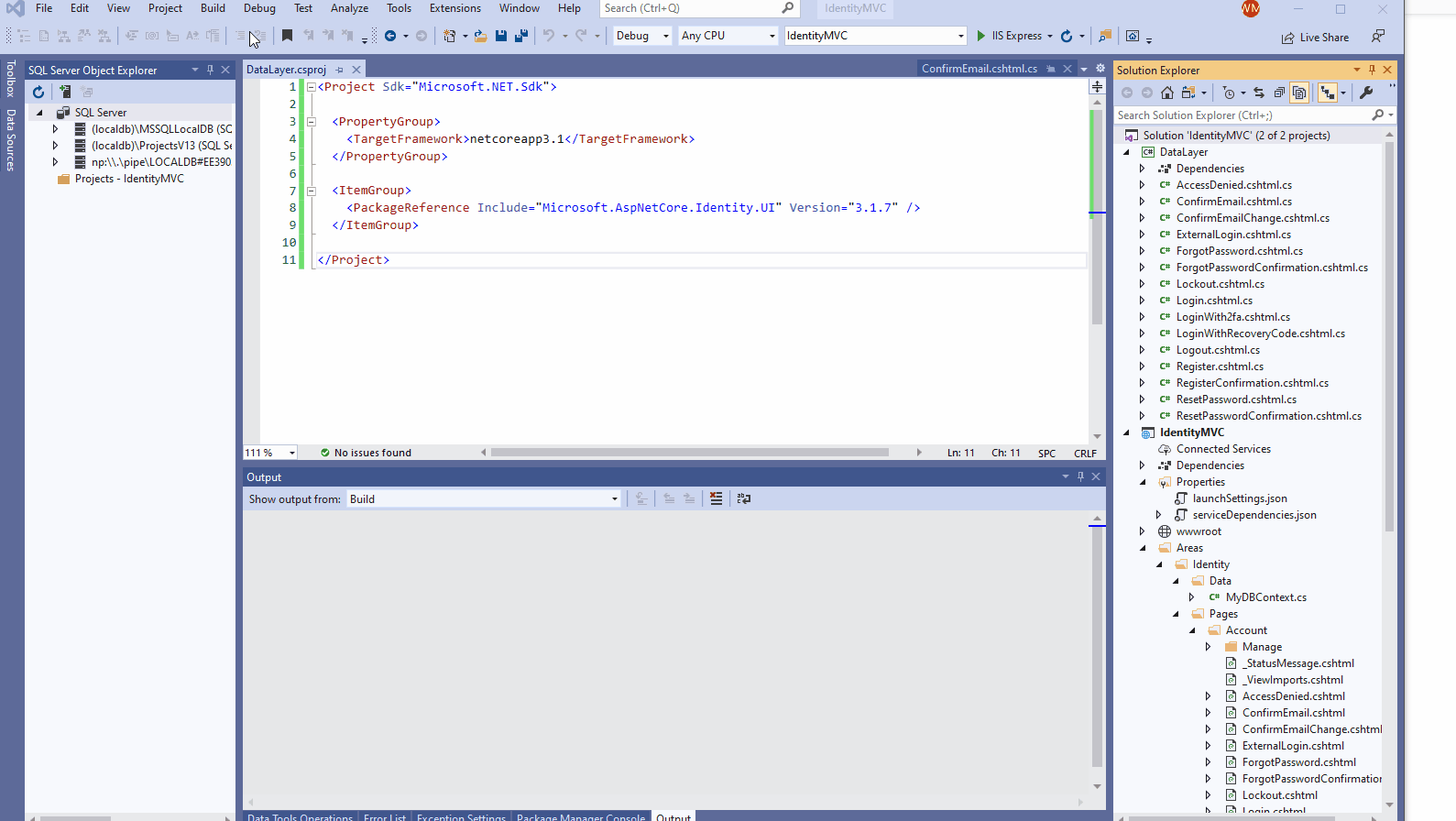The image size is (1456, 821).
Task: Open the Debug menu
Action: (259, 8)
